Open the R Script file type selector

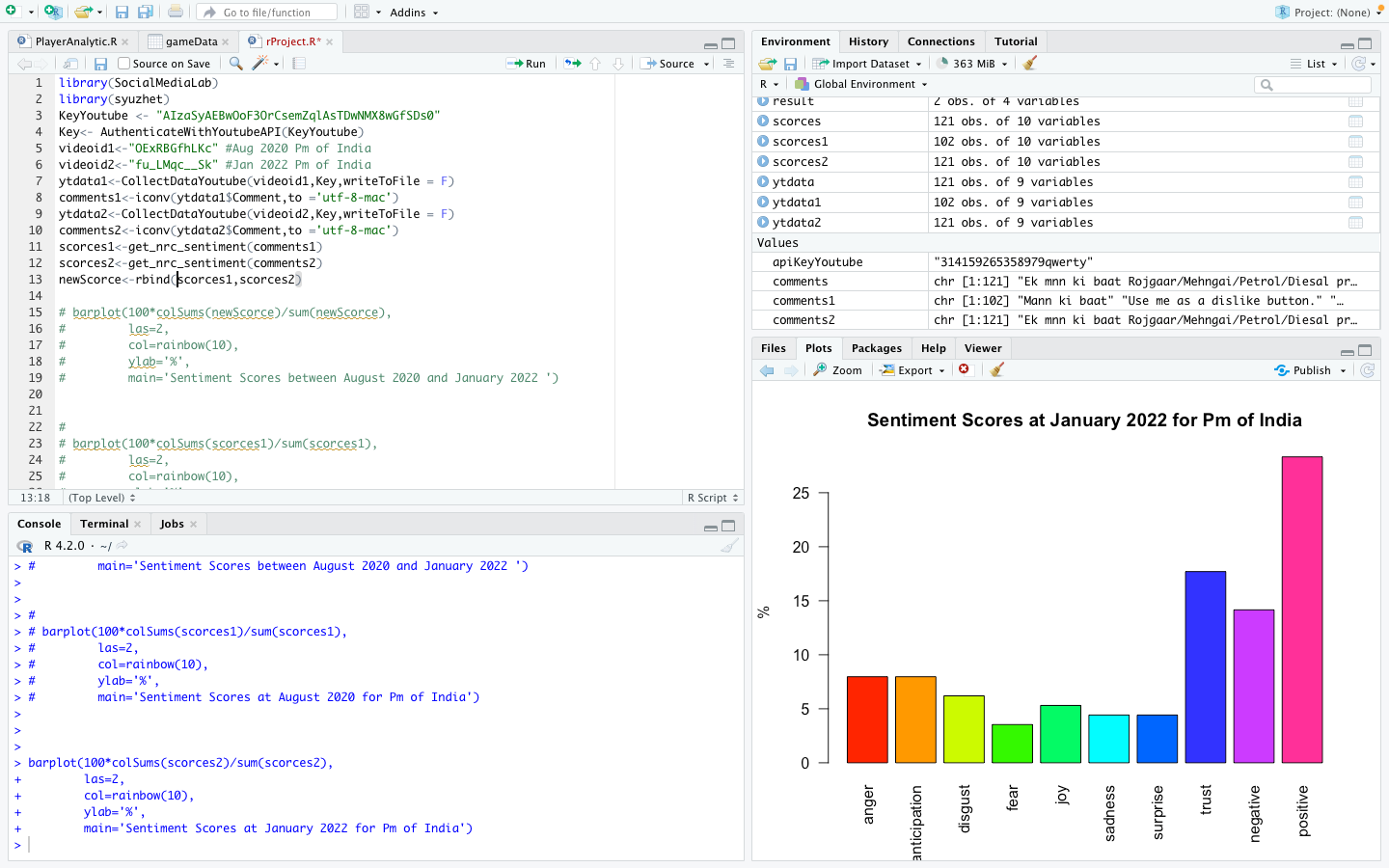tap(713, 498)
